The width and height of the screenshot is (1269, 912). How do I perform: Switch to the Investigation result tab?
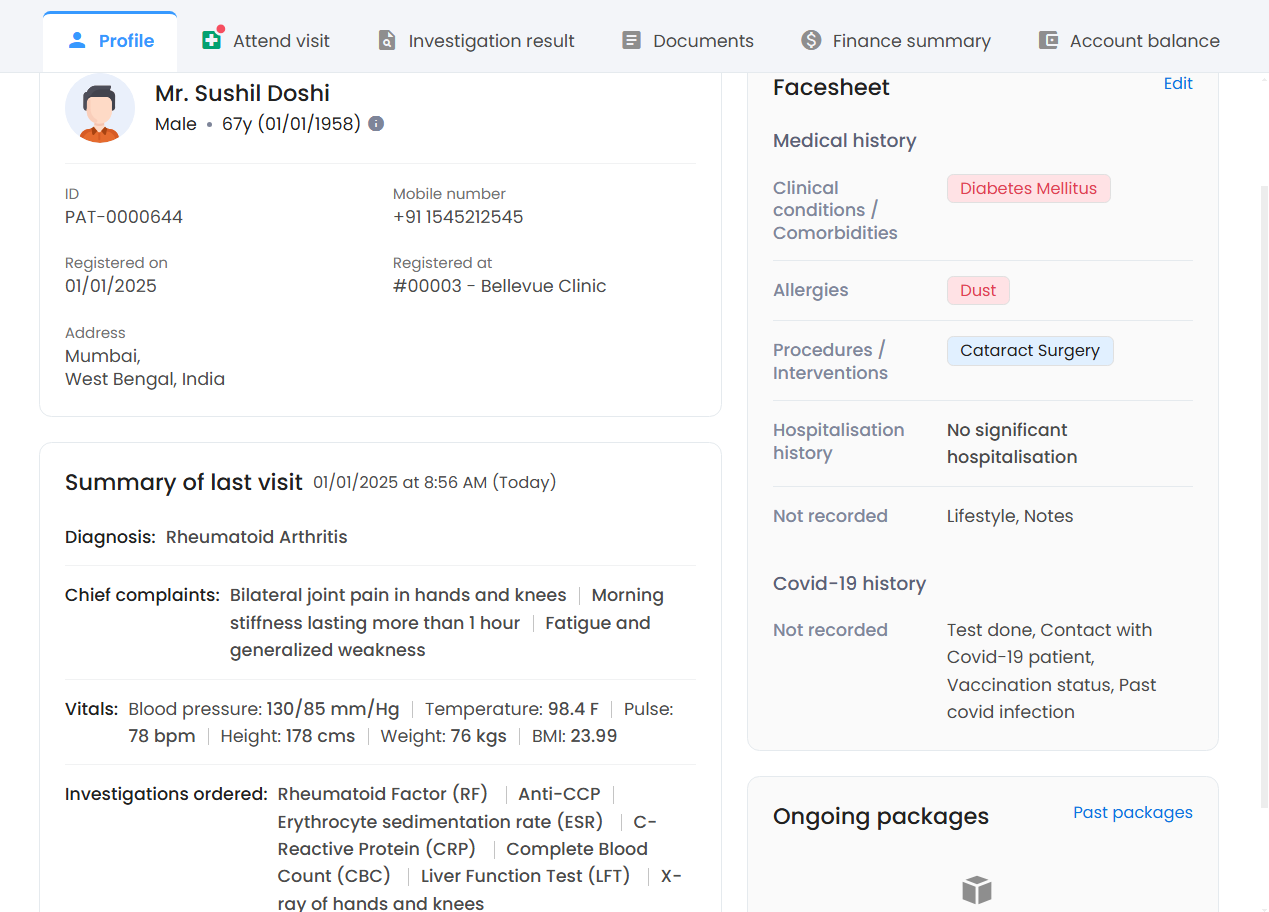[x=491, y=41]
